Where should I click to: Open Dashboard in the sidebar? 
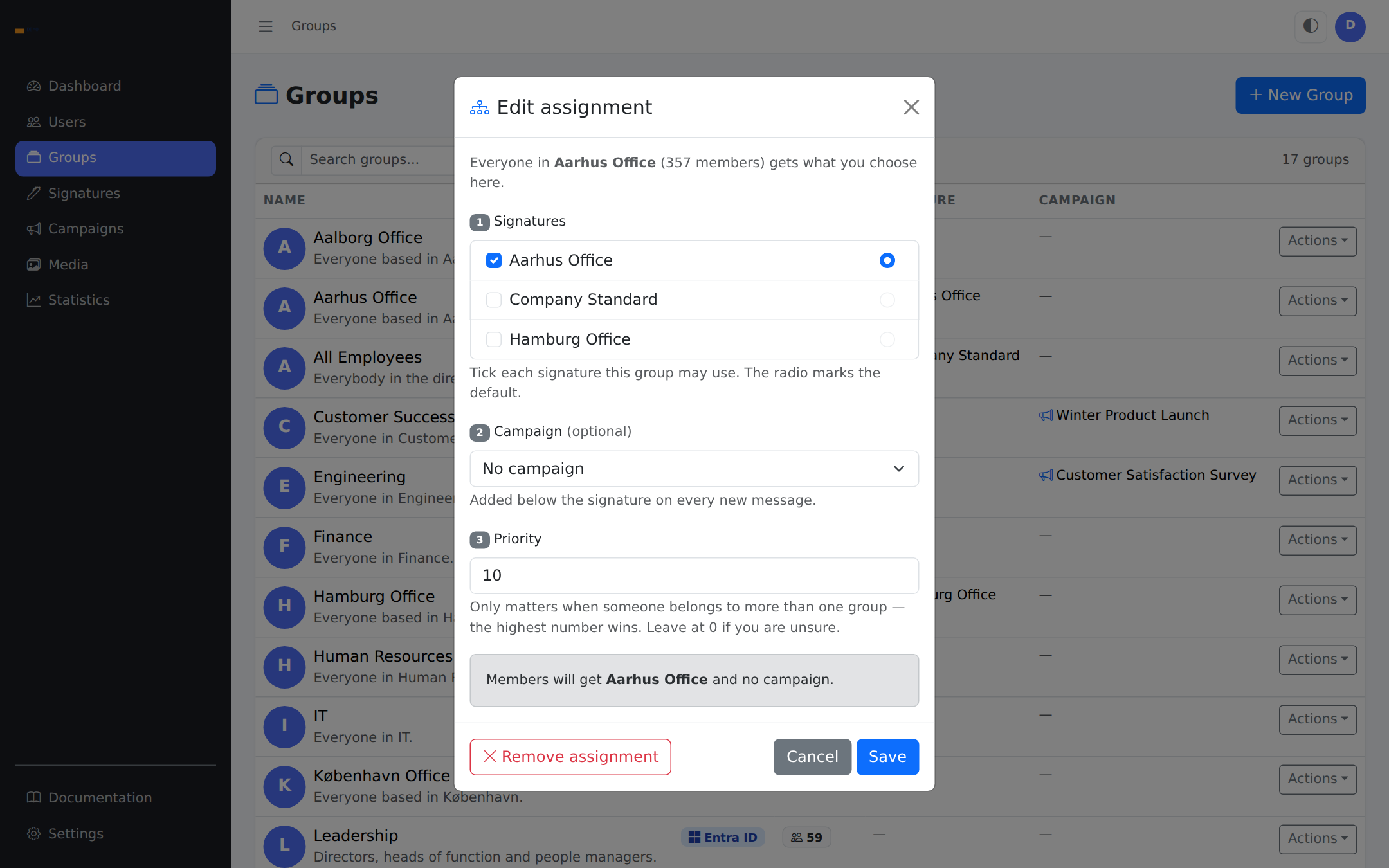point(116,86)
